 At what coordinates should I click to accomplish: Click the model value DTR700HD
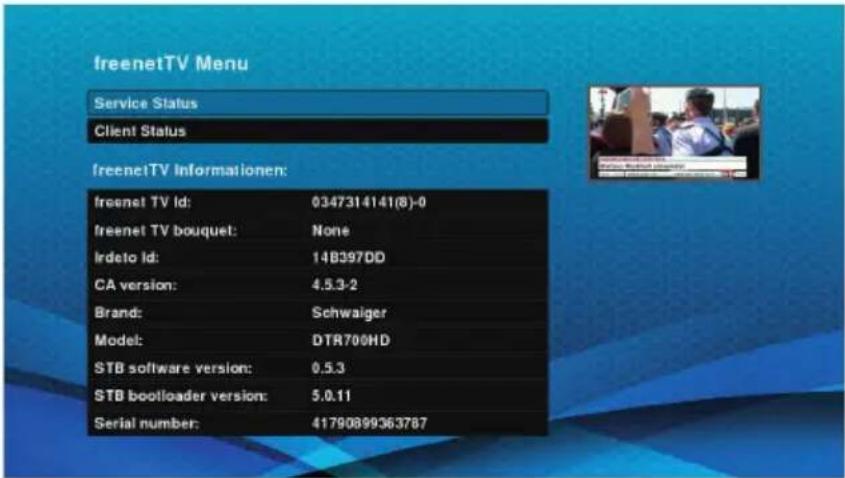(350, 341)
